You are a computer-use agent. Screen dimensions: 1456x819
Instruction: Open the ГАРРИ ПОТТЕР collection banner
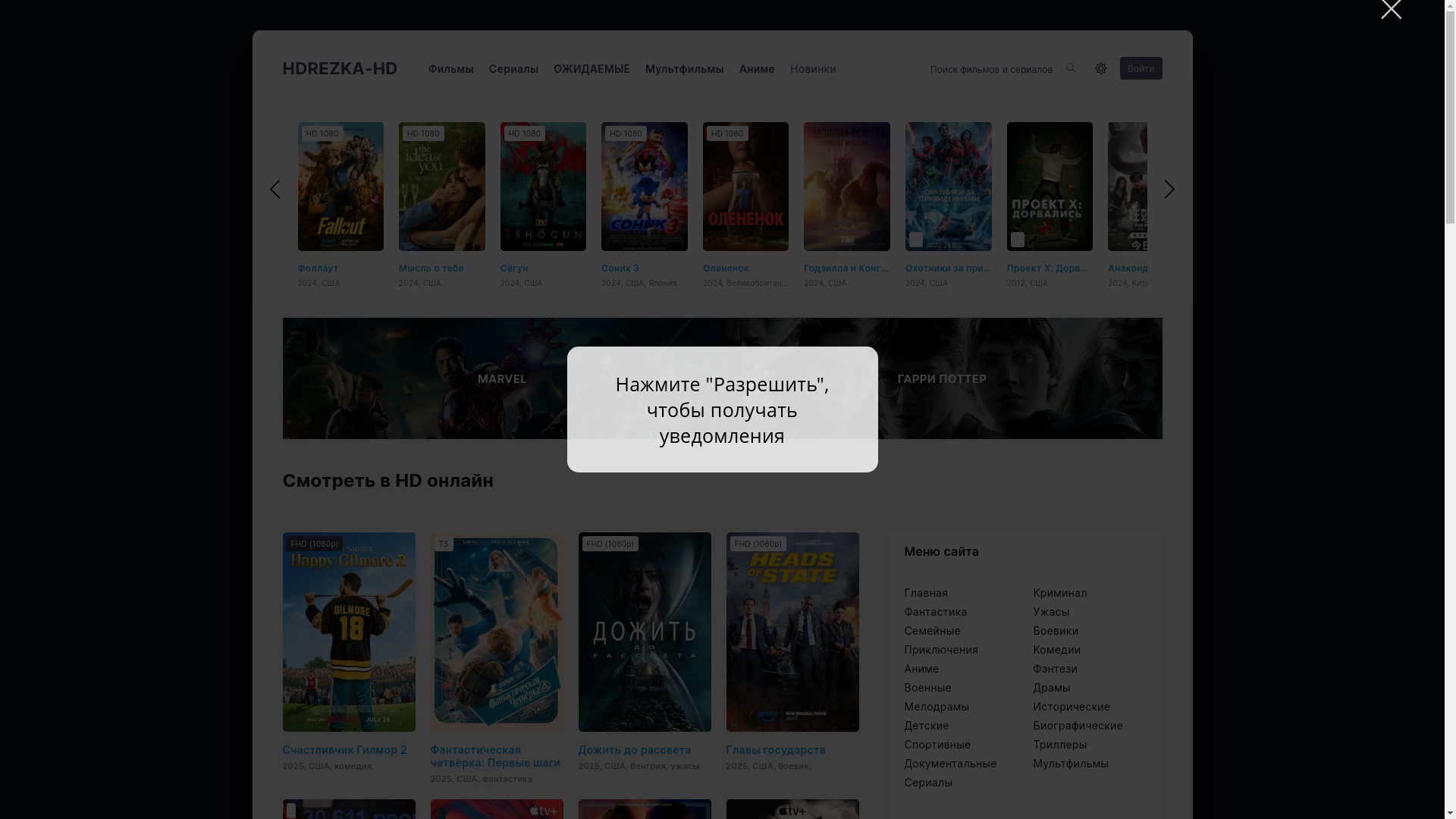click(x=942, y=378)
